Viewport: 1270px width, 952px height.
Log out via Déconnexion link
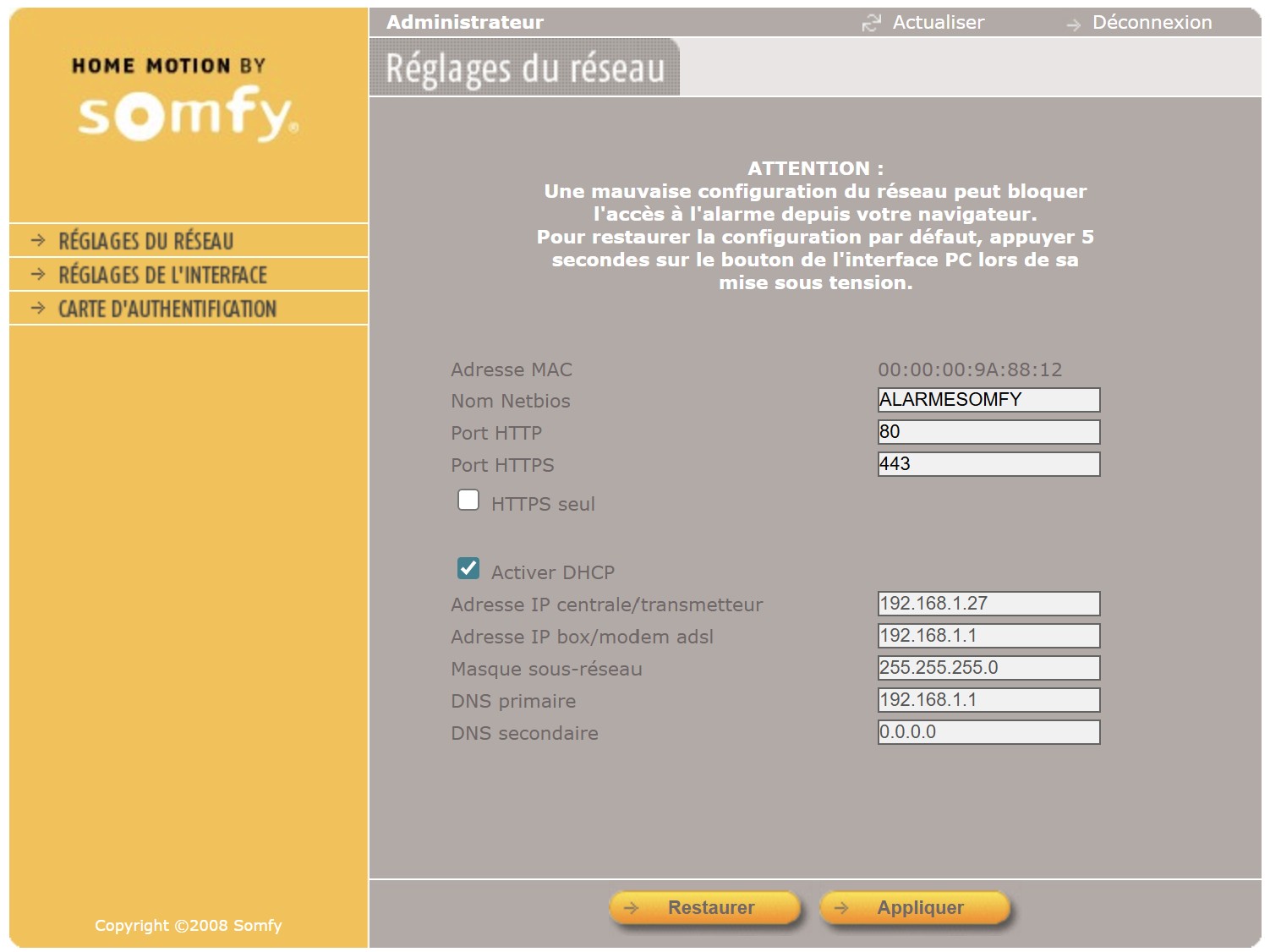point(1151,23)
